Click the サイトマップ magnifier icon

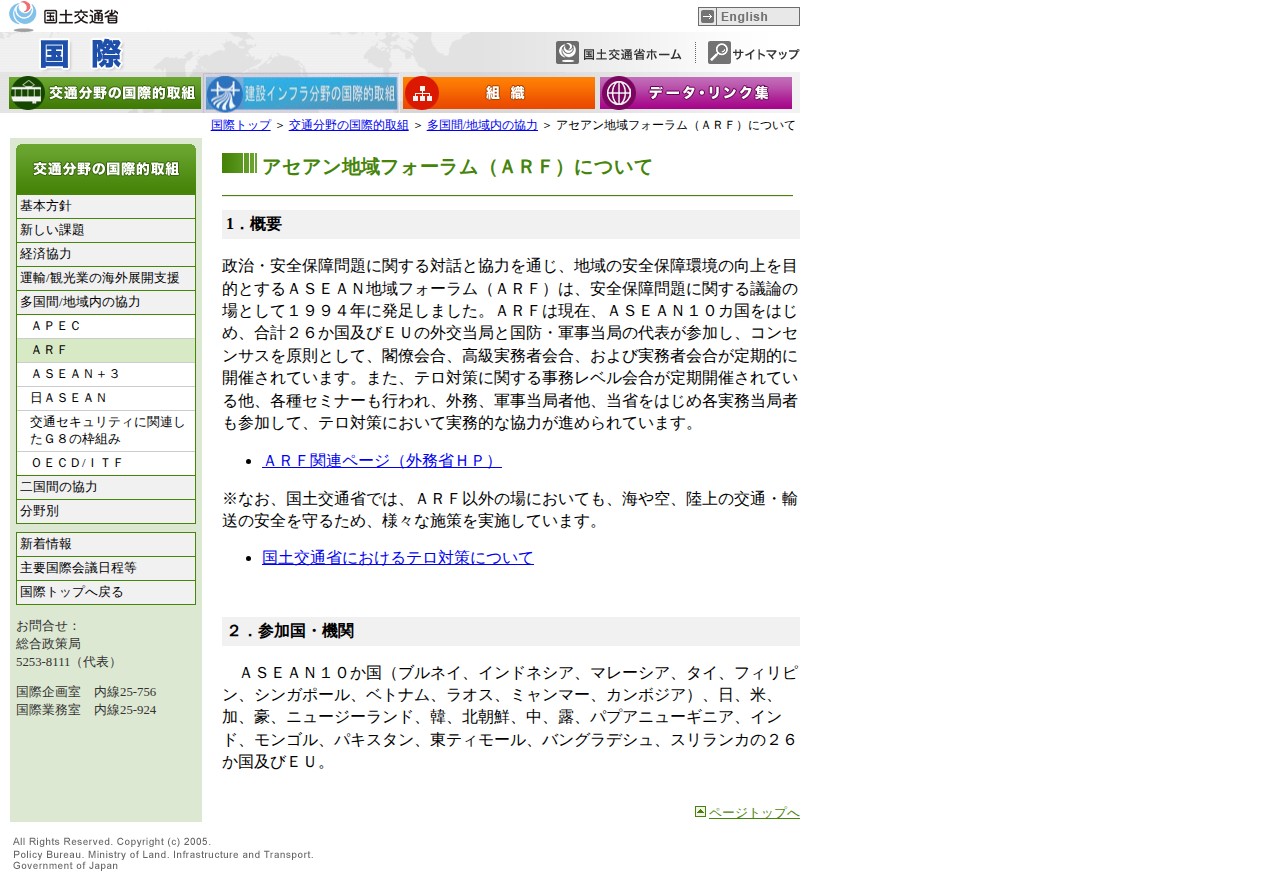tap(719, 53)
